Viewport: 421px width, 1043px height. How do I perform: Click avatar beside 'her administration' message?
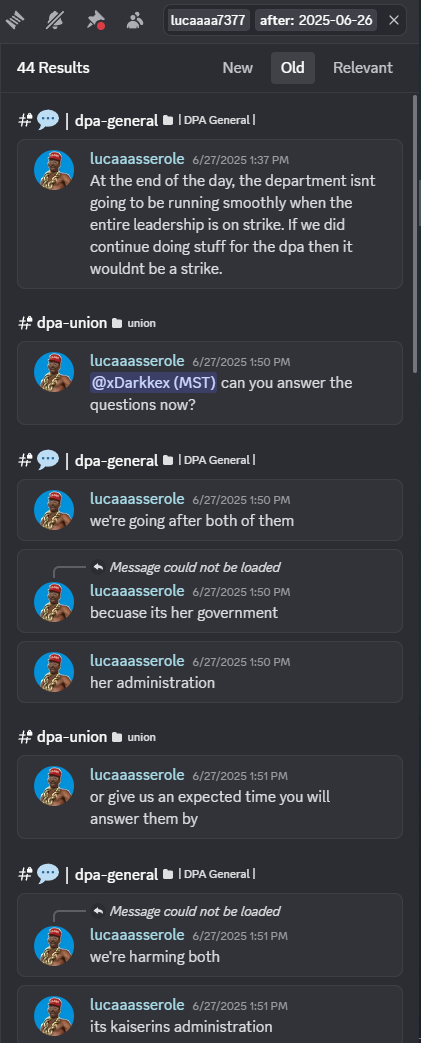pos(54,672)
